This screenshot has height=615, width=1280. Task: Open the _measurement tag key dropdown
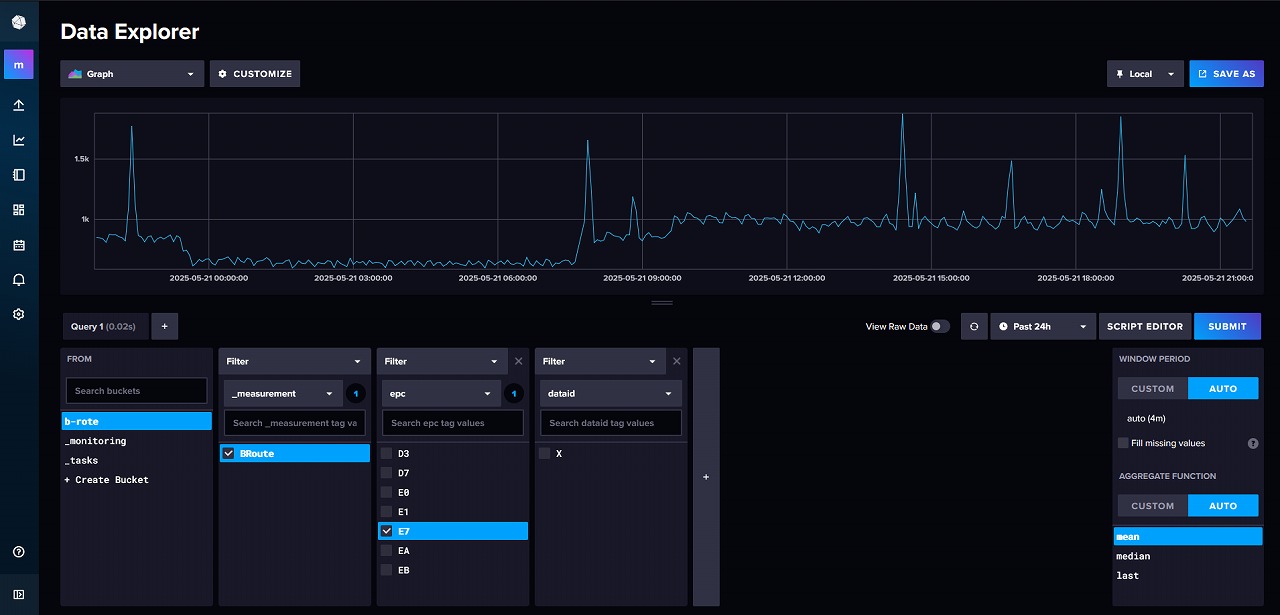[284, 393]
